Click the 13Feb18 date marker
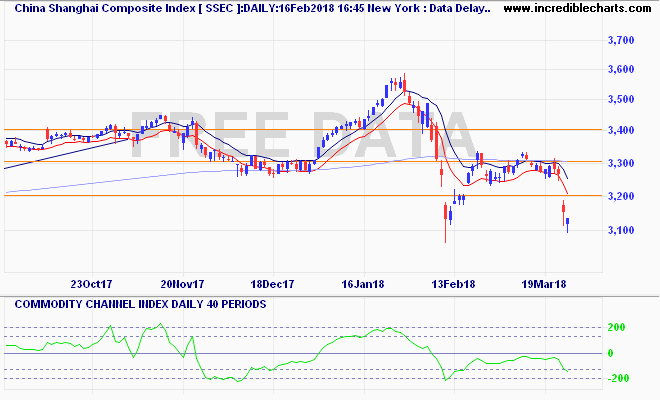 (454, 283)
